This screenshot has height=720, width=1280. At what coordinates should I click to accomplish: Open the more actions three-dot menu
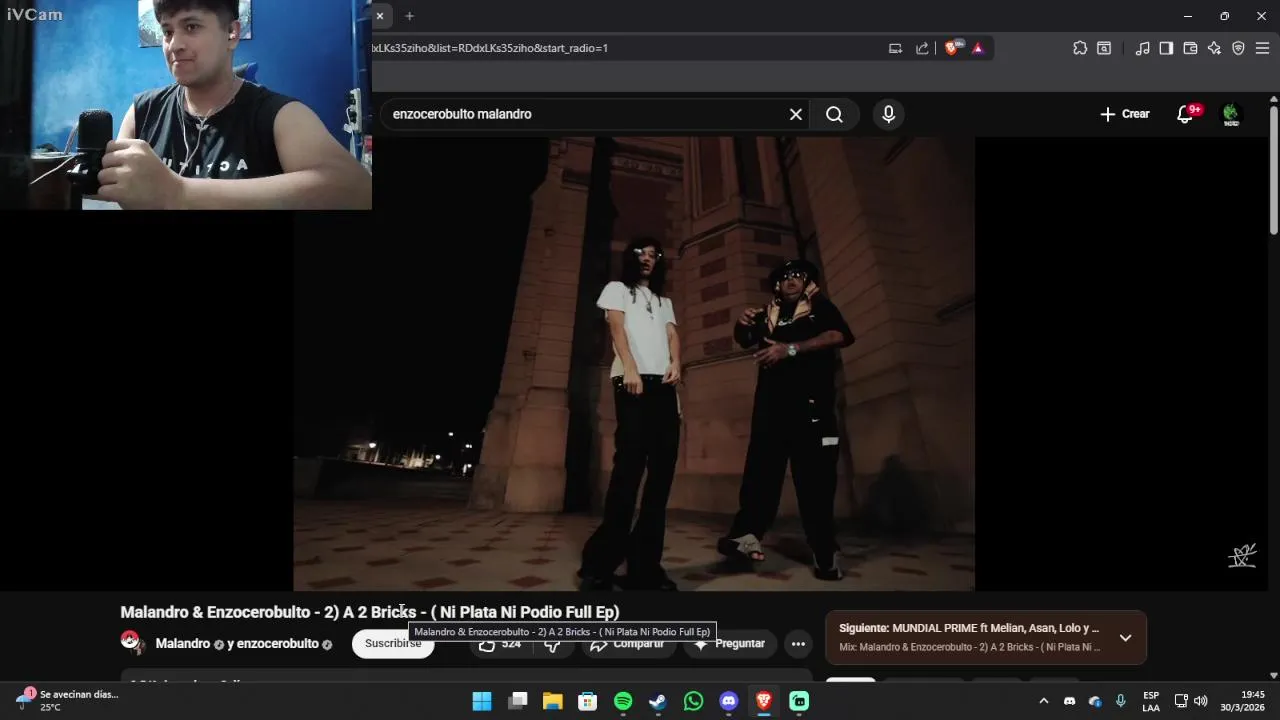point(798,644)
